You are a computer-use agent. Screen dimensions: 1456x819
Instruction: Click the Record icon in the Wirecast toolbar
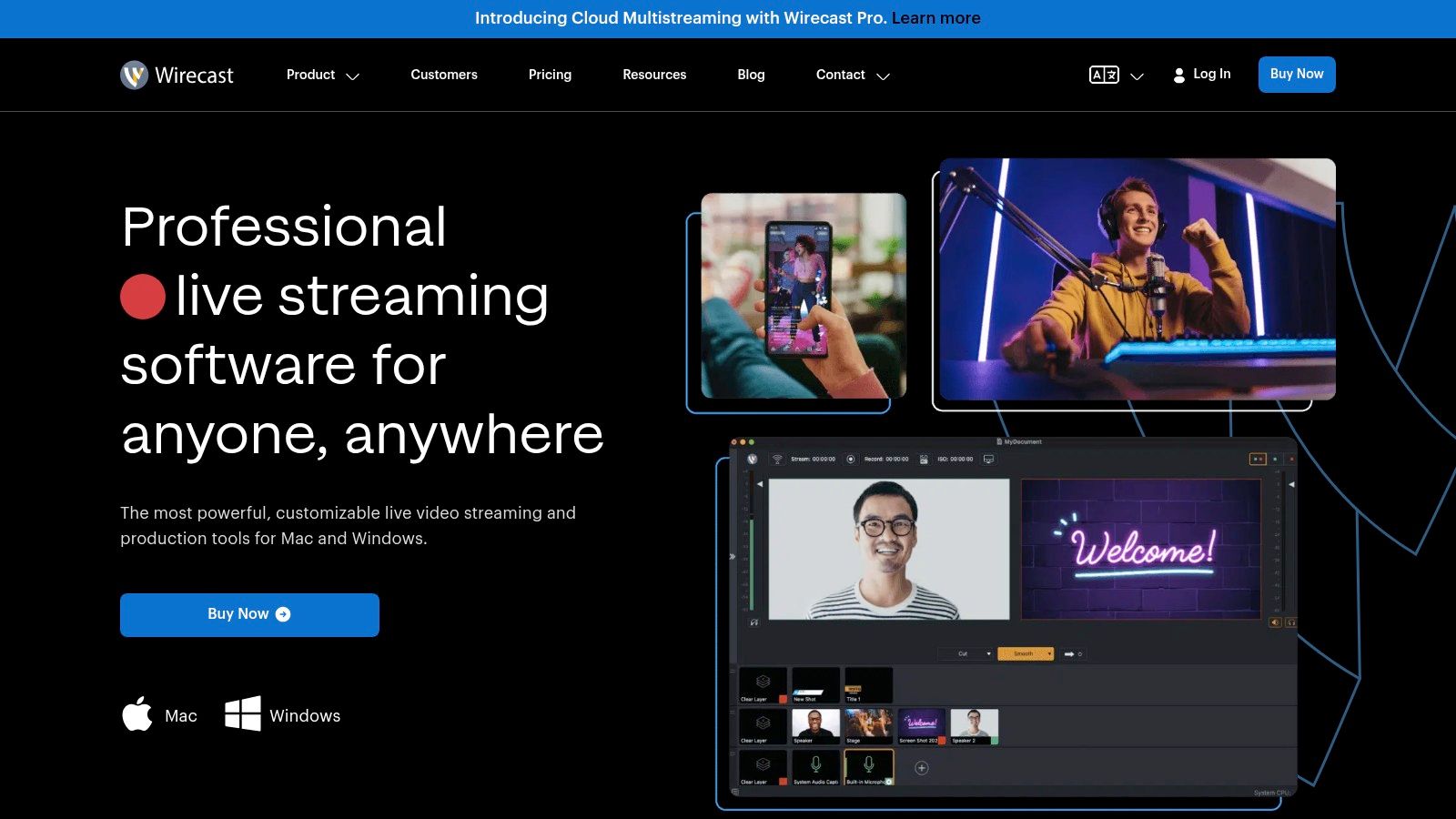pos(851,460)
